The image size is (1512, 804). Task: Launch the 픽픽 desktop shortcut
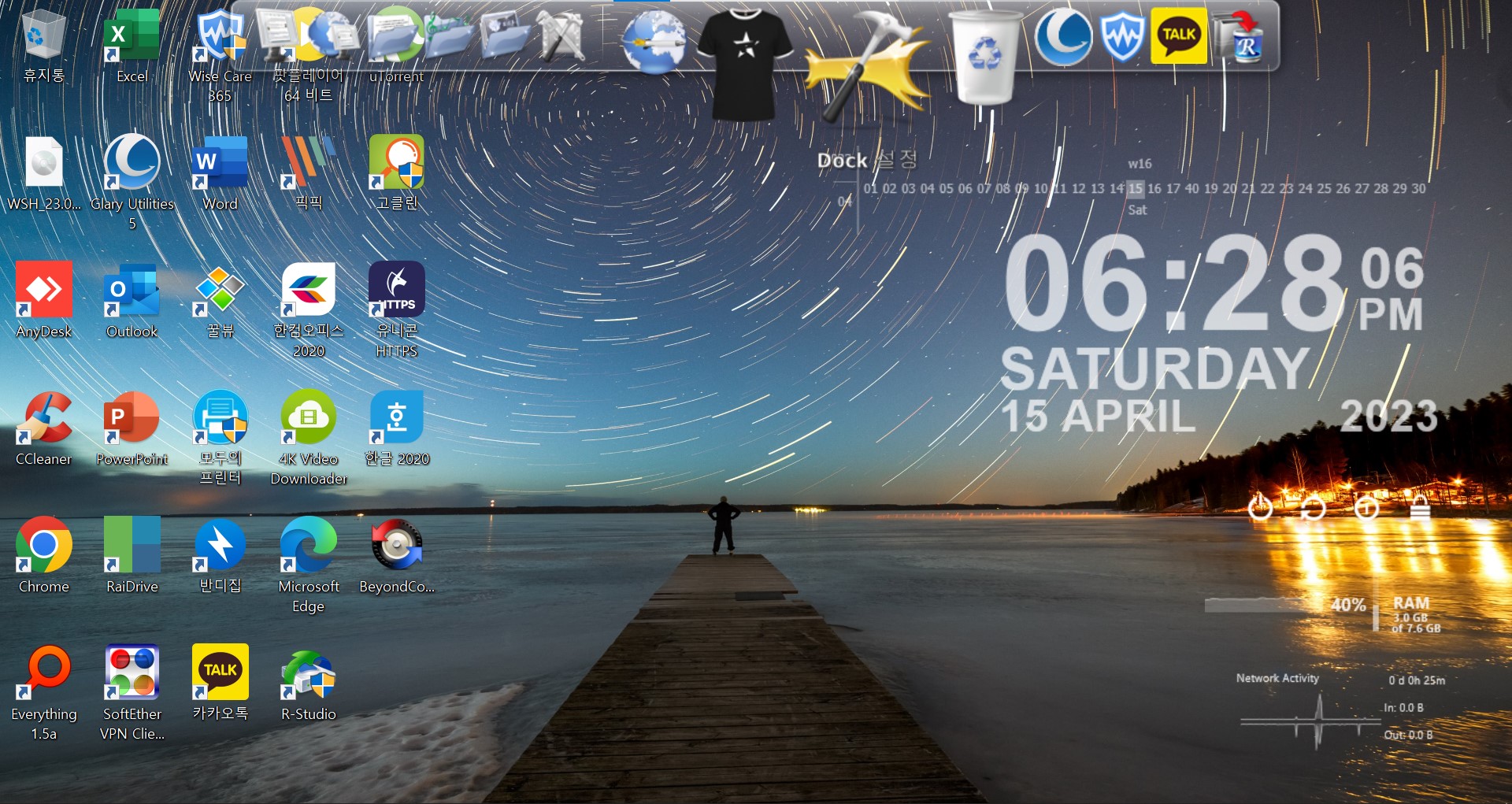pyautogui.click(x=308, y=173)
